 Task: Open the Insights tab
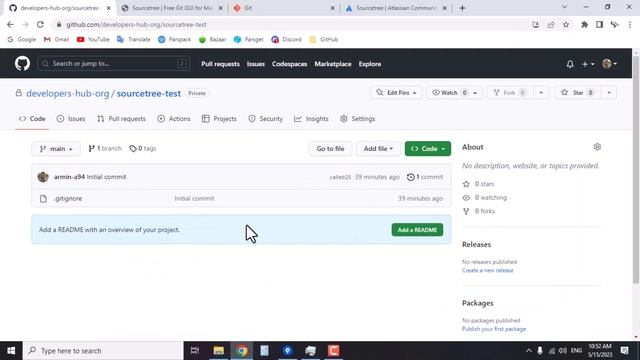point(311,119)
